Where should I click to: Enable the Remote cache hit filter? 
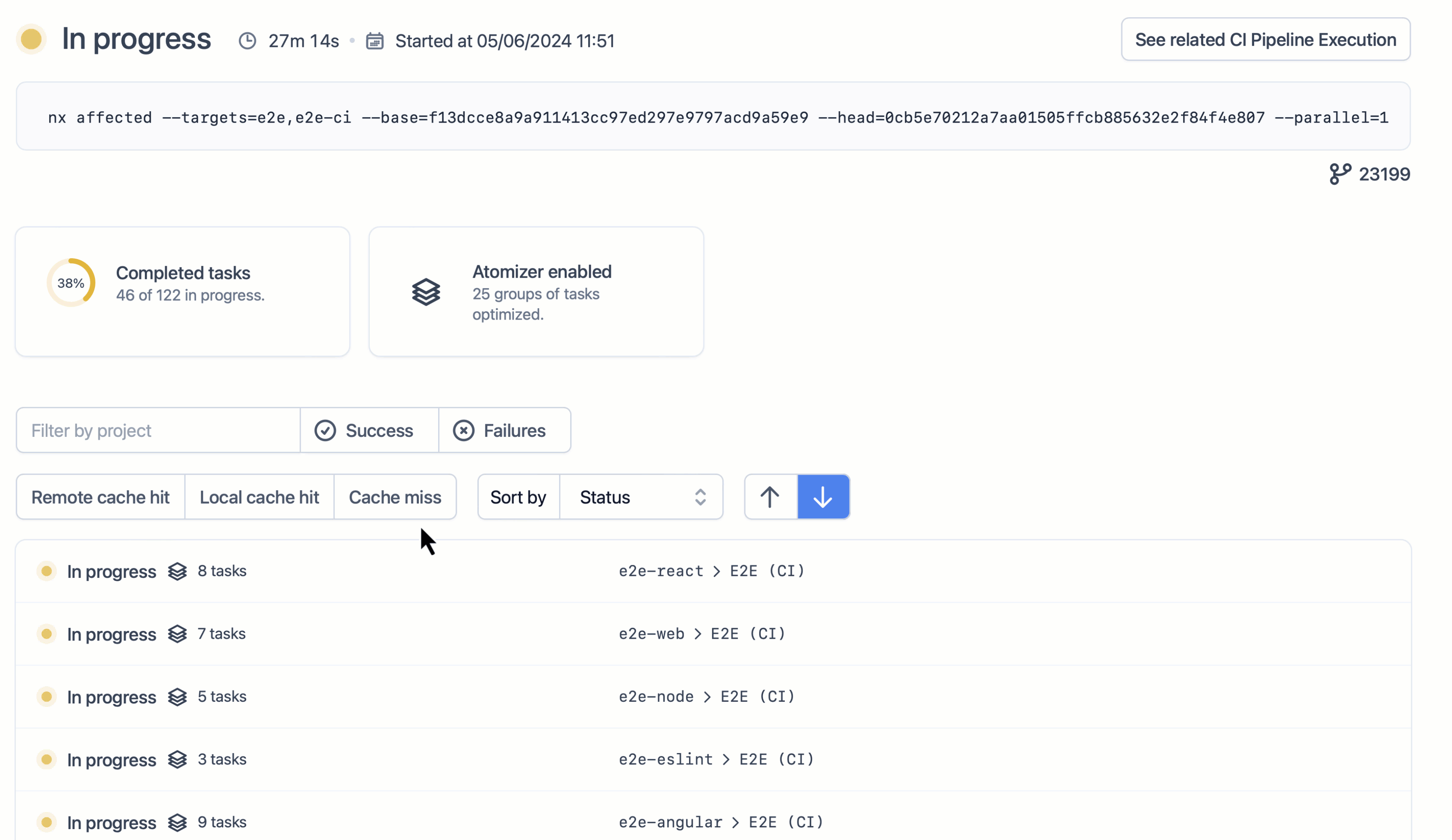(x=100, y=496)
